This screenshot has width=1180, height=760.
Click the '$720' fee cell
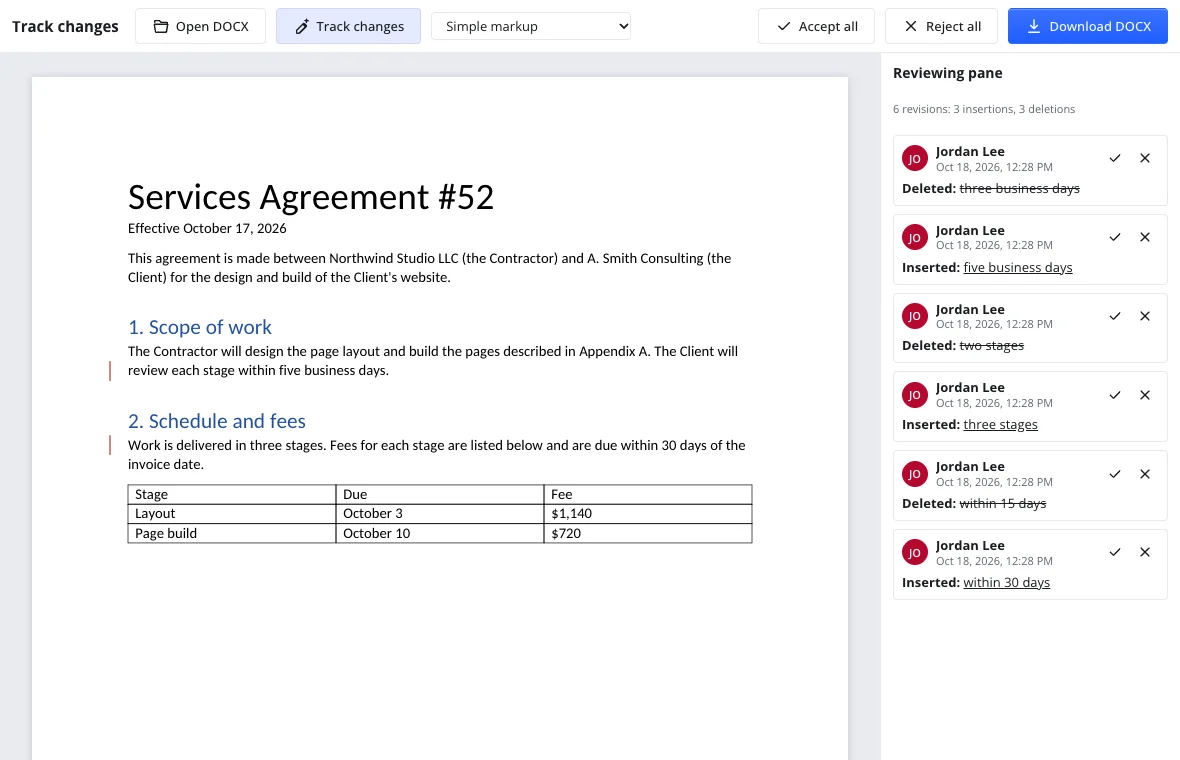pyautogui.click(x=648, y=534)
